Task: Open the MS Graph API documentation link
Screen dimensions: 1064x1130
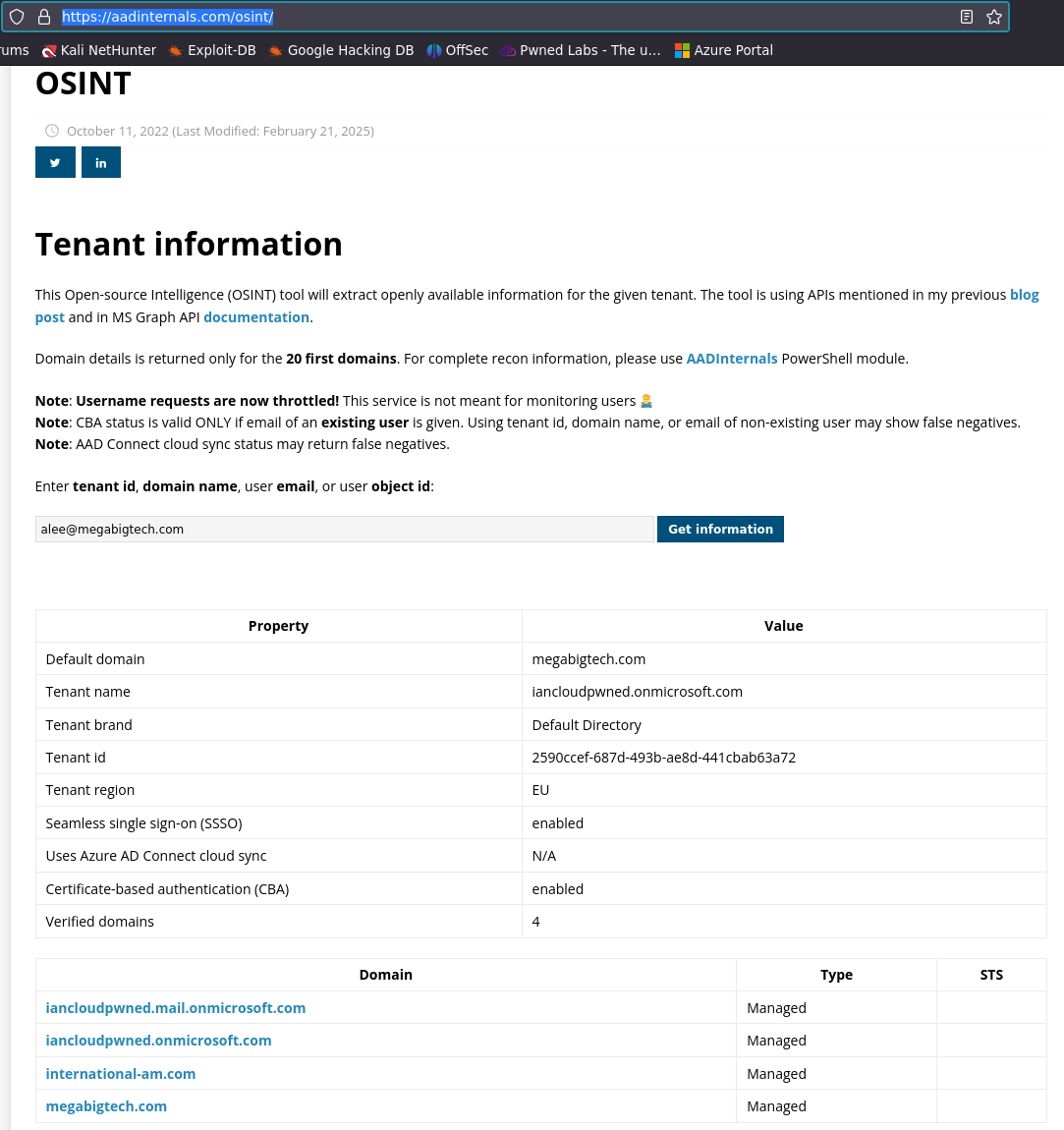Action: 256,316
